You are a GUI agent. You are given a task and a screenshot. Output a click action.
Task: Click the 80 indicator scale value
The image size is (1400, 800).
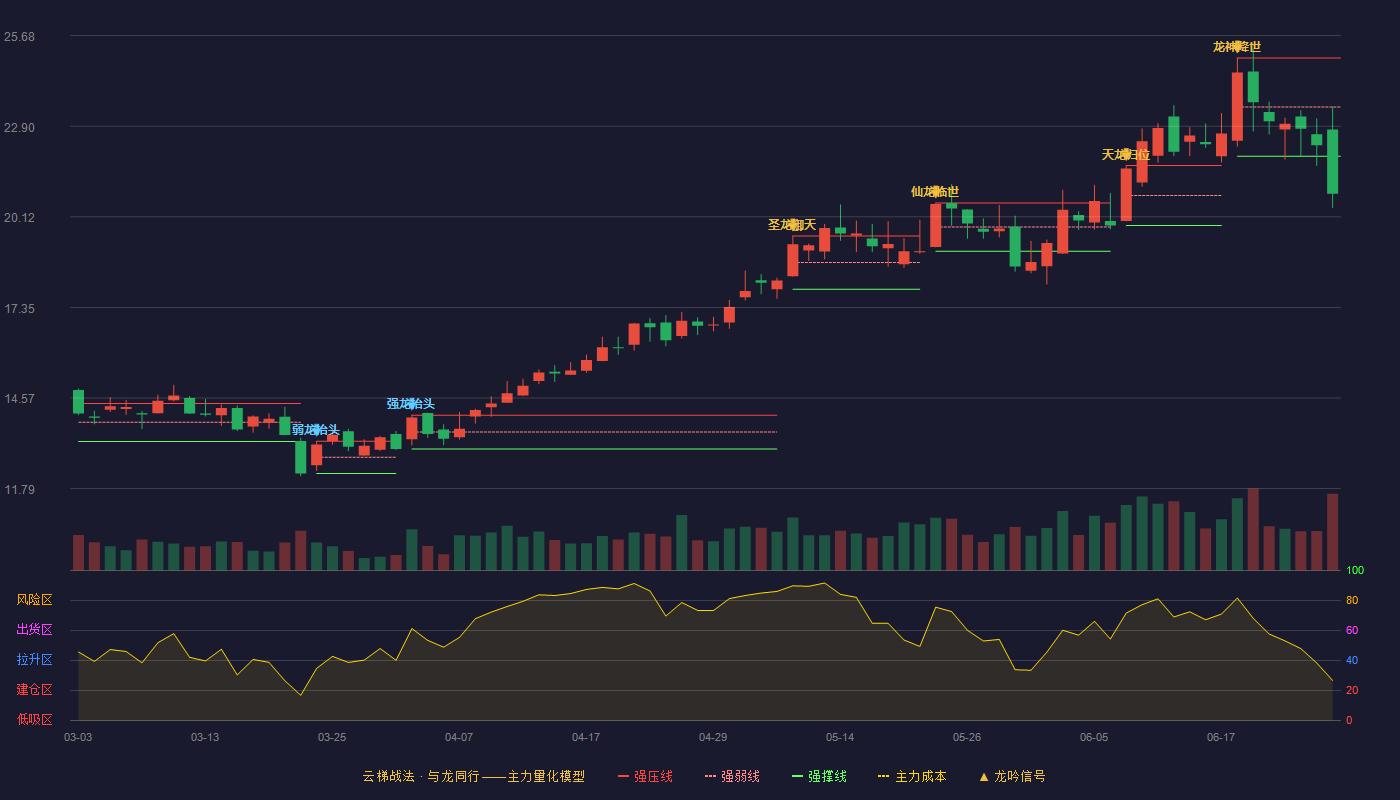1352,600
